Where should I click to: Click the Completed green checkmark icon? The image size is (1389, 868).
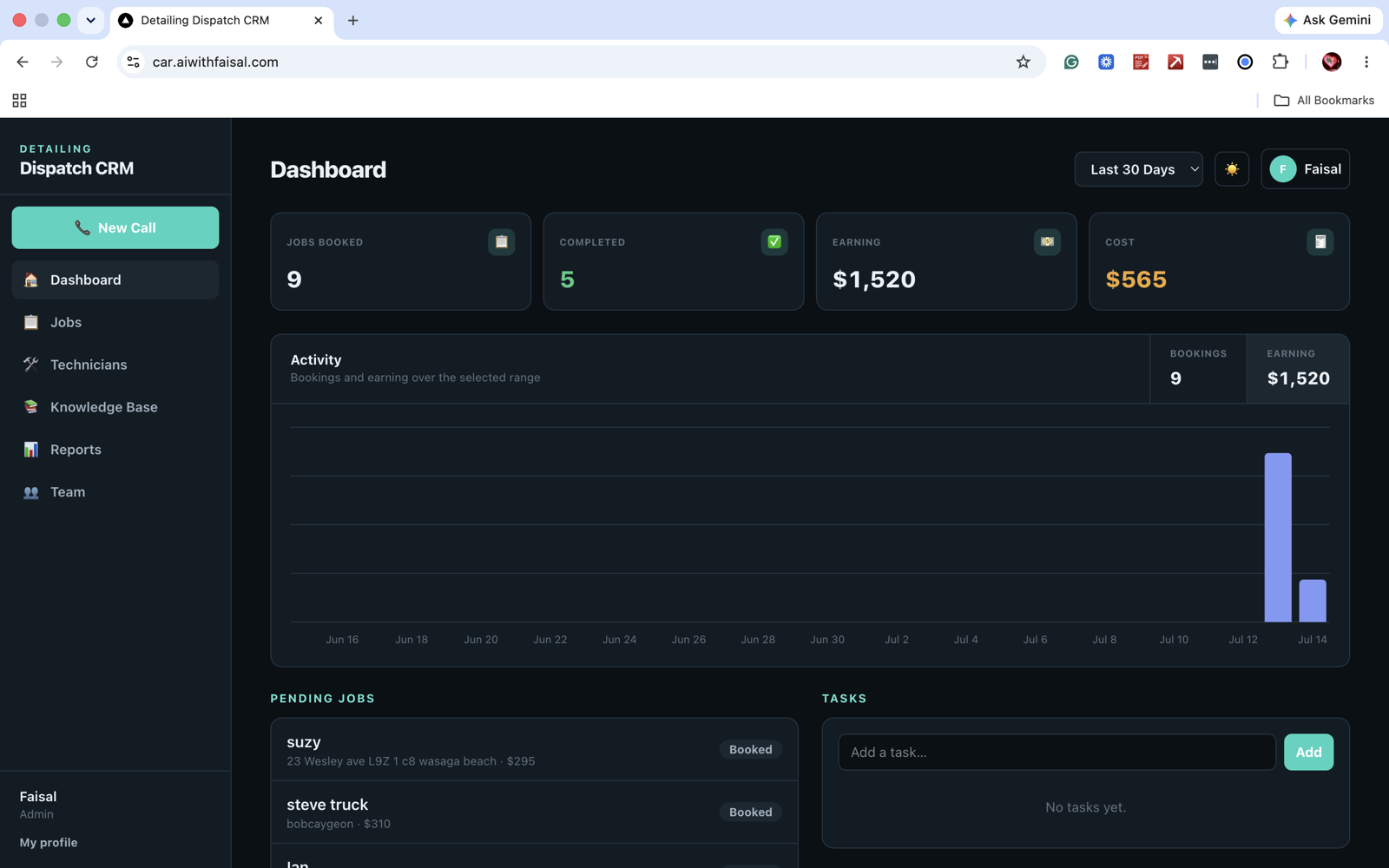[x=774, y=242]
